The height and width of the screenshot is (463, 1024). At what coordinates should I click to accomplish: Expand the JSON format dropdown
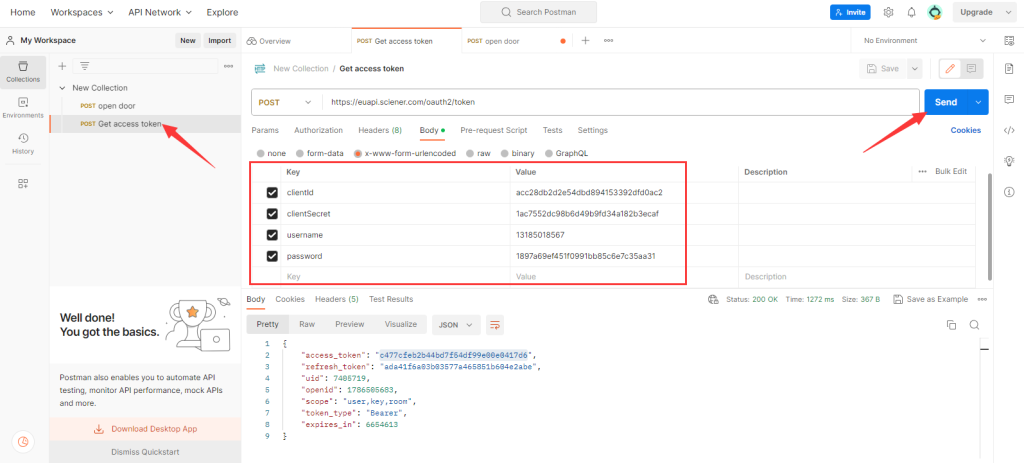(x=456, y=325)
